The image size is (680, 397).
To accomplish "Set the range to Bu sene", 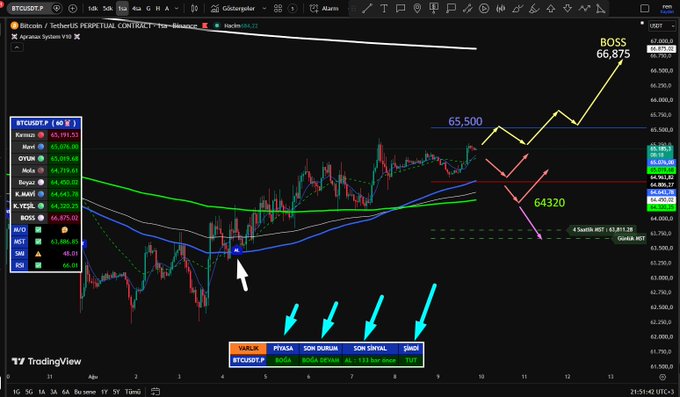I will point(85,392).
